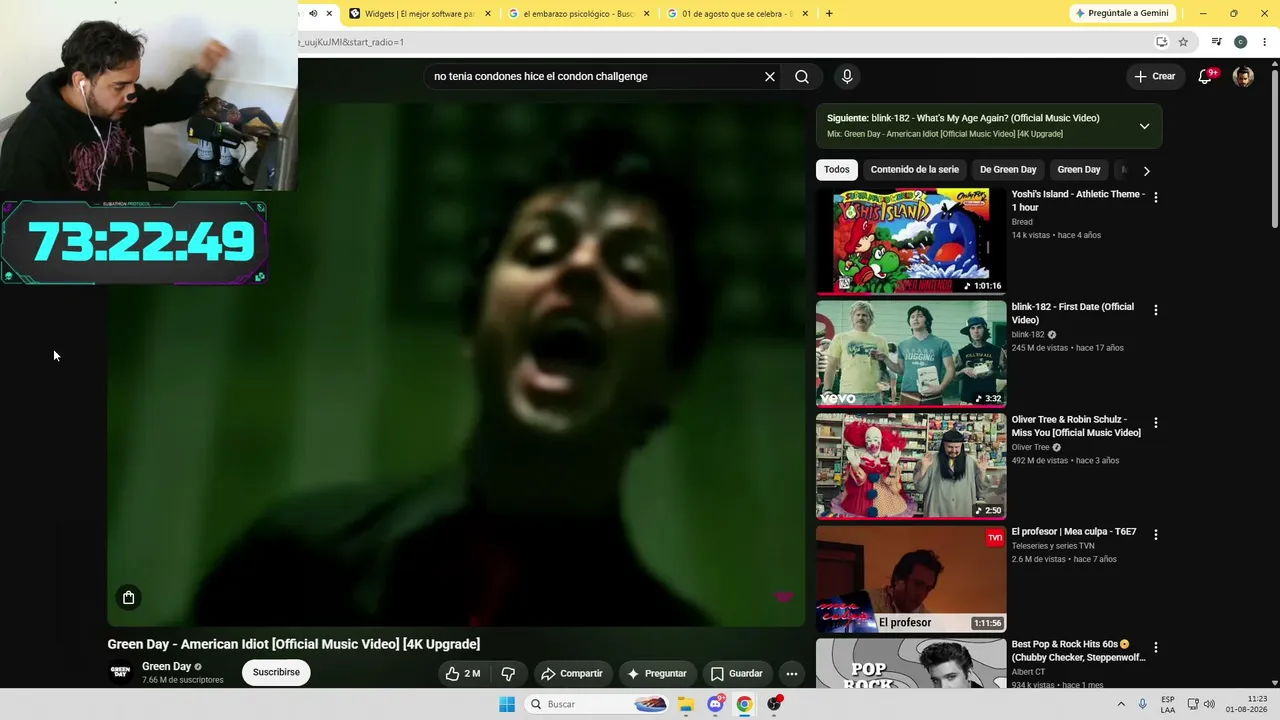Image resolution: width=1280 pixels, height=720 pixels.
Task: Select the 'De Green Day' chip
Action: pos(1008,170)
